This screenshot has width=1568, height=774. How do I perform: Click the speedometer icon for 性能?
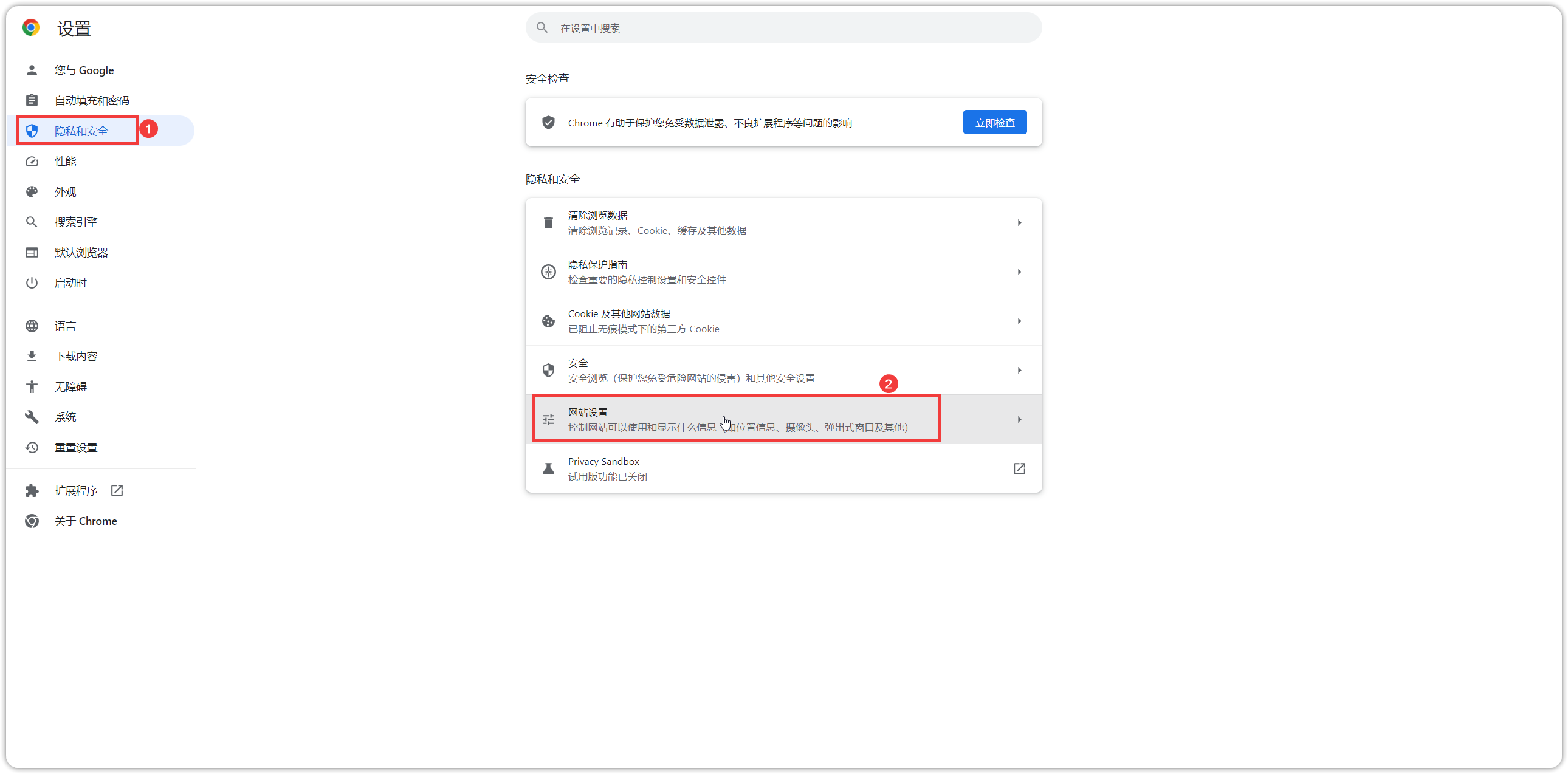point(32,161)
